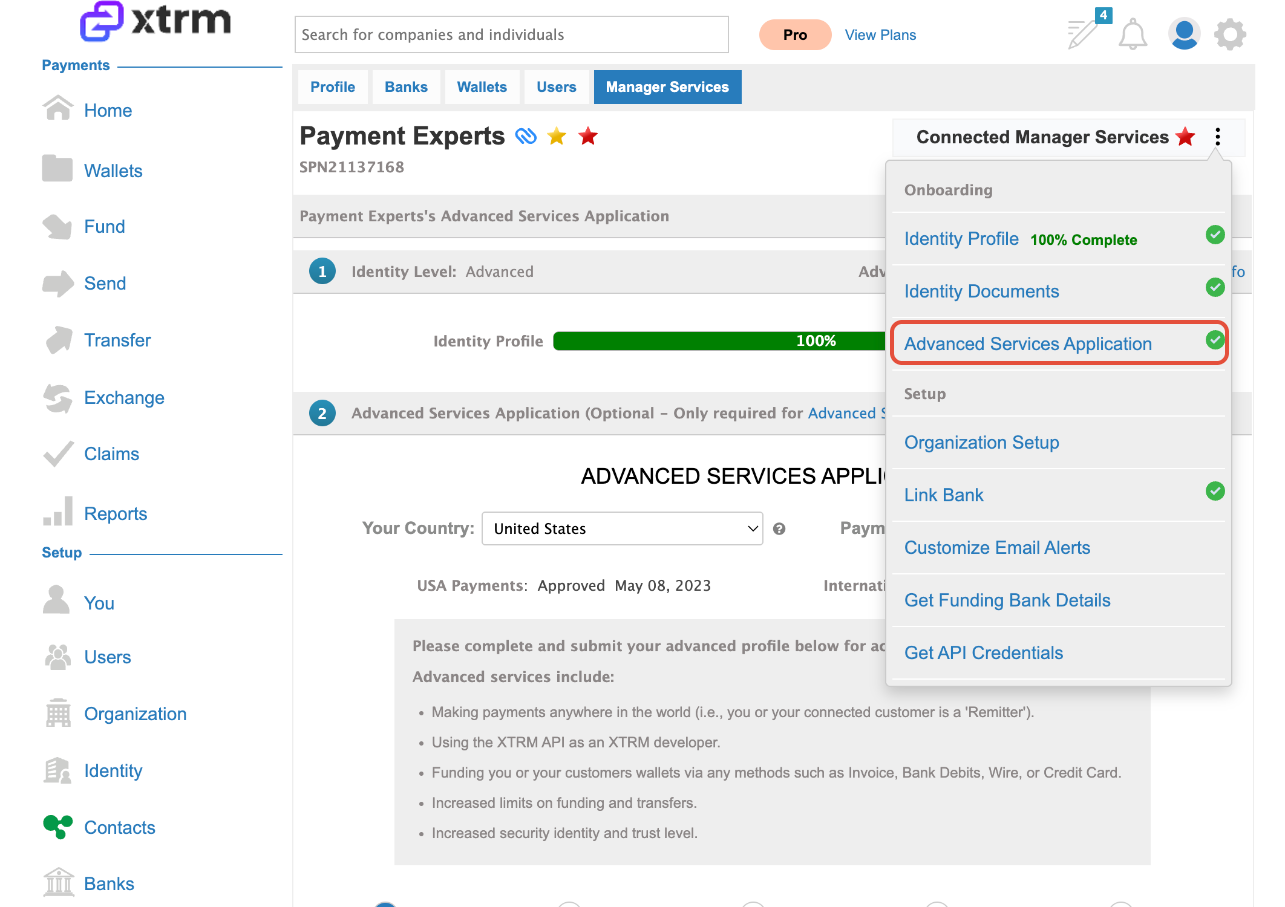Open the Your Country dropdown
Image resolution: width=1285 pixels, height=907 pixels.
point(622,528)
